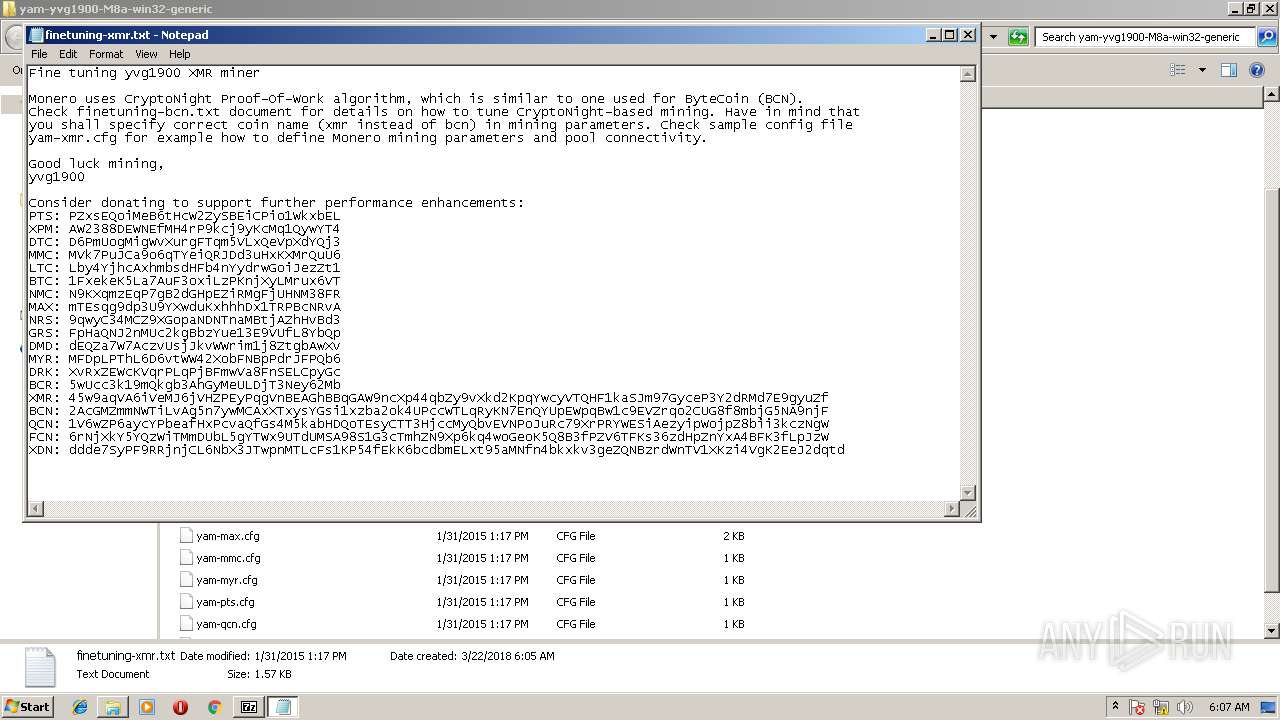This screenshot has height=720, width=1280.
Task: Expand the address bar history dropdown in Explorer
Action: [x=994, y=37]
